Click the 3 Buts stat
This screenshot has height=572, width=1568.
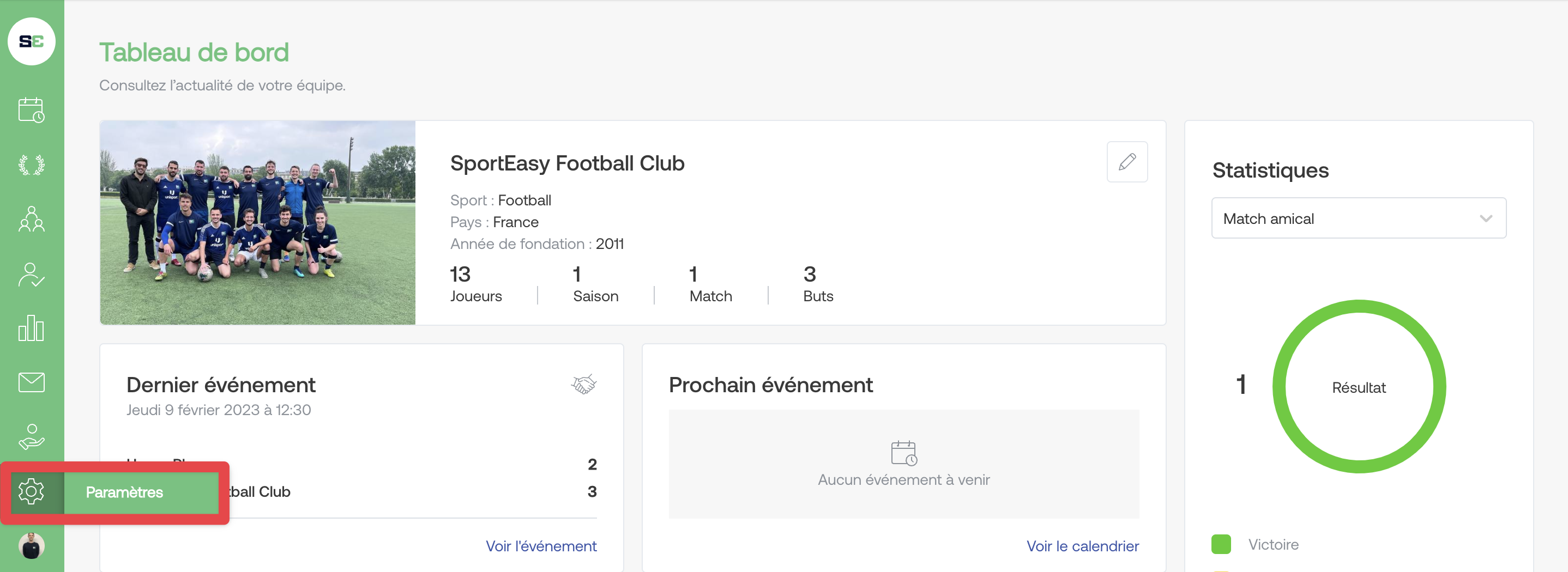[818, 284]
